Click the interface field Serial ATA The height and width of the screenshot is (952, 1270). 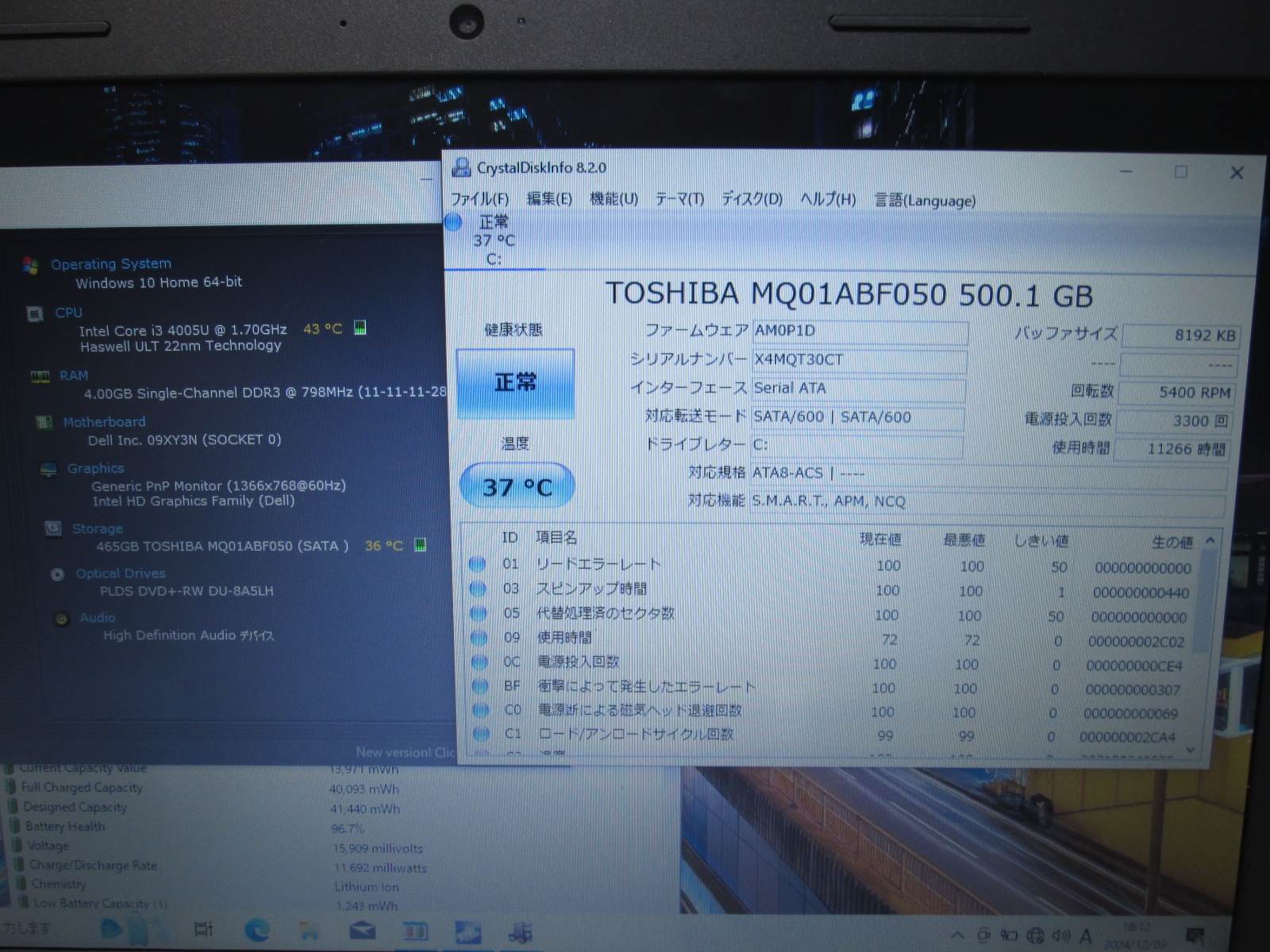tap(858, 389)
